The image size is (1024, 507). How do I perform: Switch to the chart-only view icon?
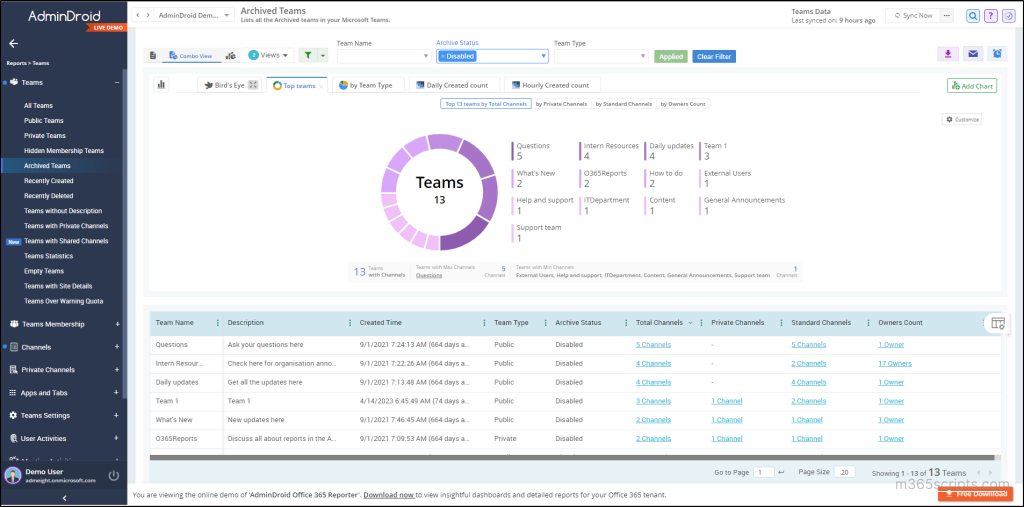click(x=231, y=56)
